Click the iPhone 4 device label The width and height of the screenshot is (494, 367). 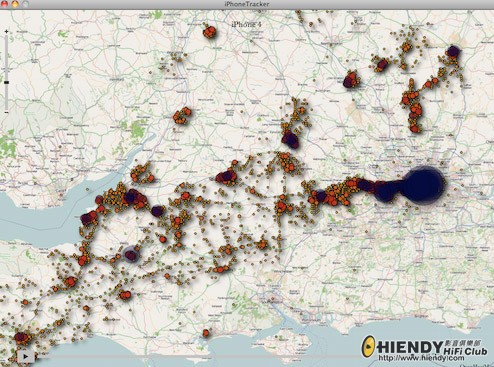(247, 24)
